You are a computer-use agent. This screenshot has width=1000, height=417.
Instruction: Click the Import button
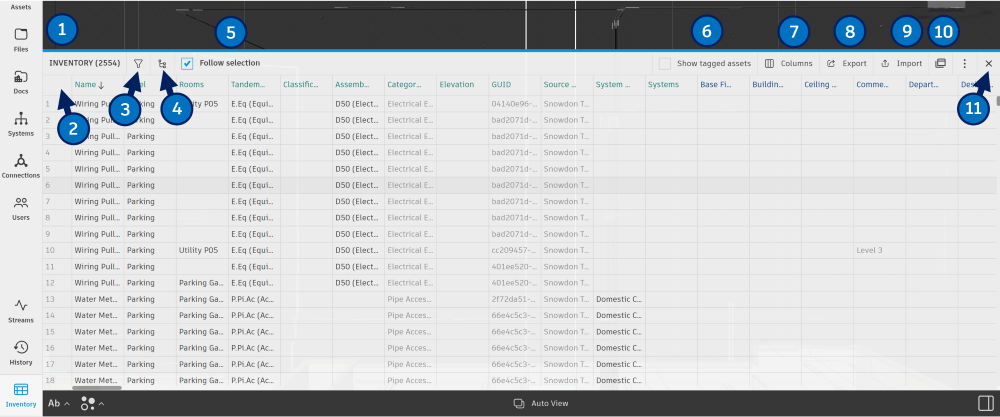point(901,63)
